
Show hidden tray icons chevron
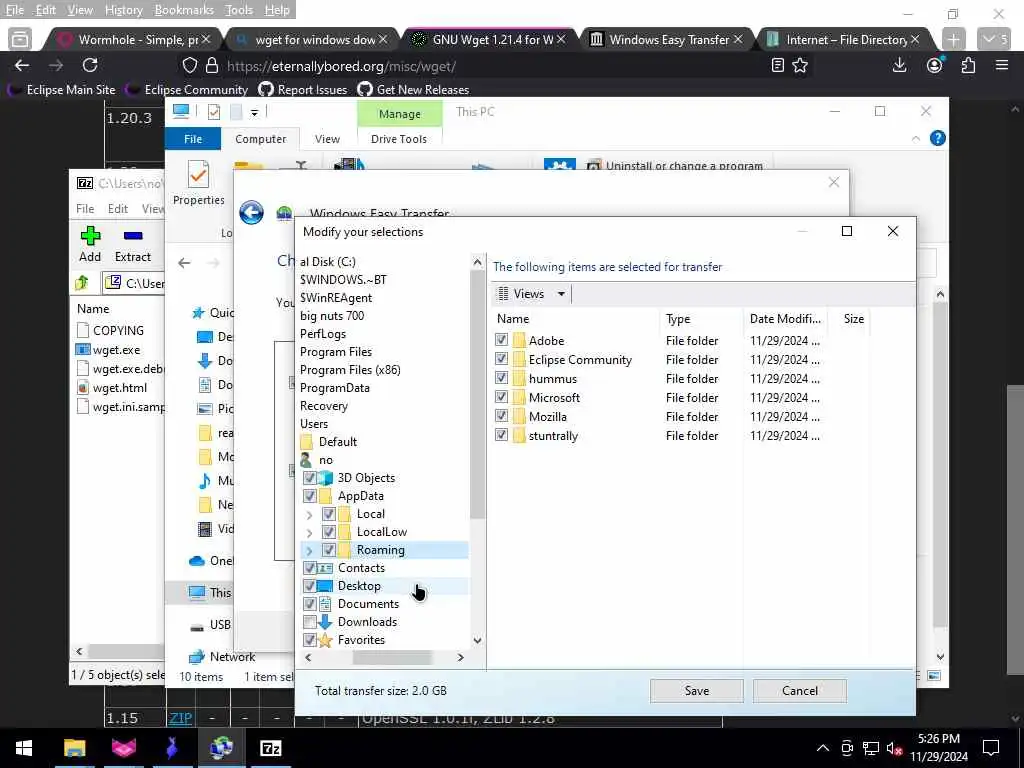click(x=823, y=748)
